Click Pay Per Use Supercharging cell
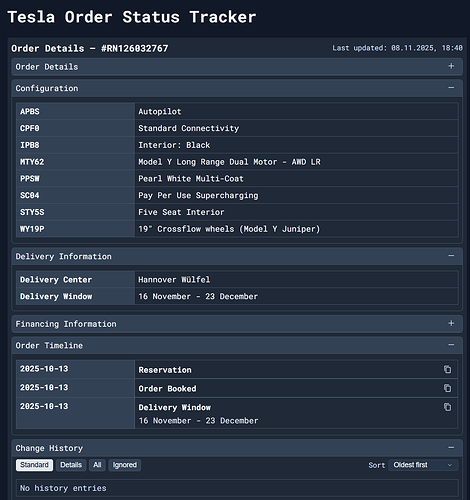Screen dimensions: 470x500 pyautogui.click(x=296, y=195)
